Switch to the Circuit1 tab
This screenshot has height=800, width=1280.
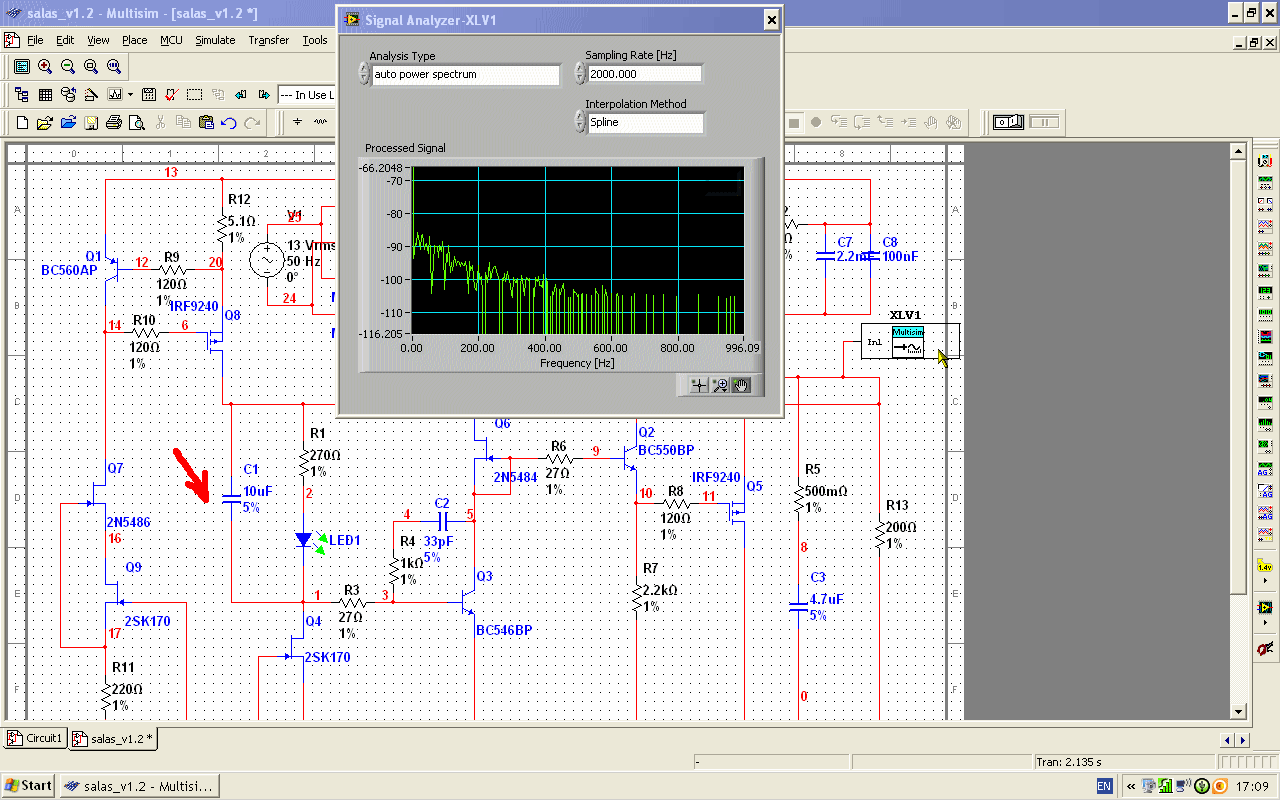pos(36,739)
